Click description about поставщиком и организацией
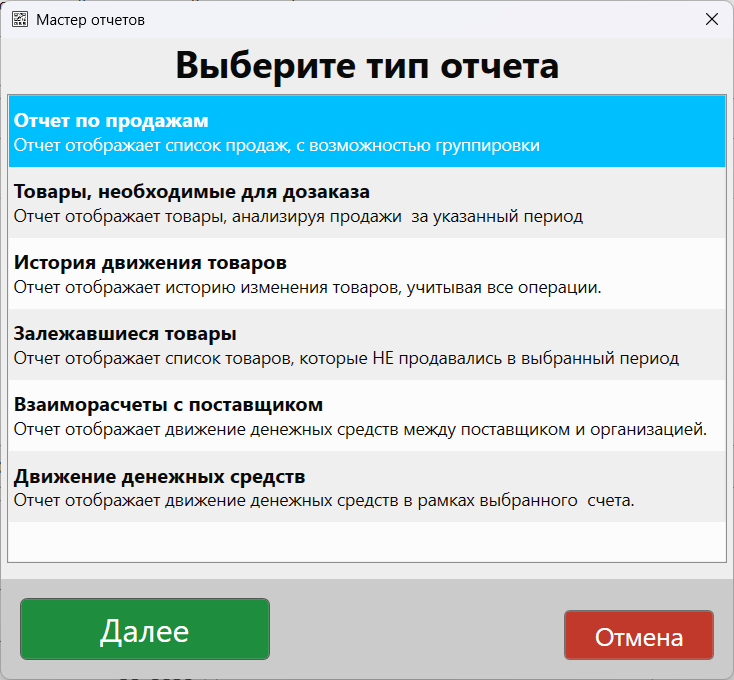 tap(360, 430)
